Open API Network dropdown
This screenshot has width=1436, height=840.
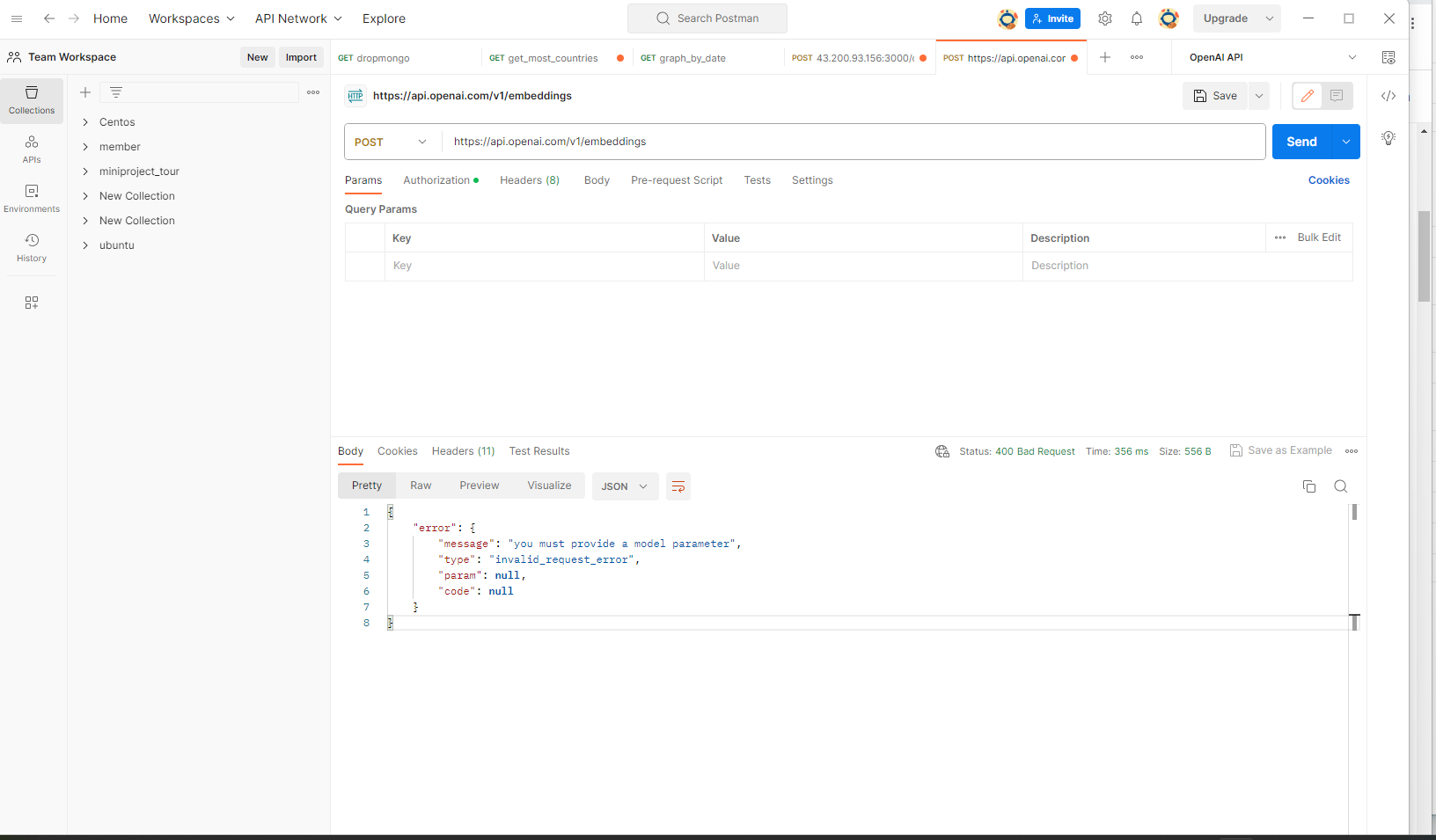click(x=298, y=18)
